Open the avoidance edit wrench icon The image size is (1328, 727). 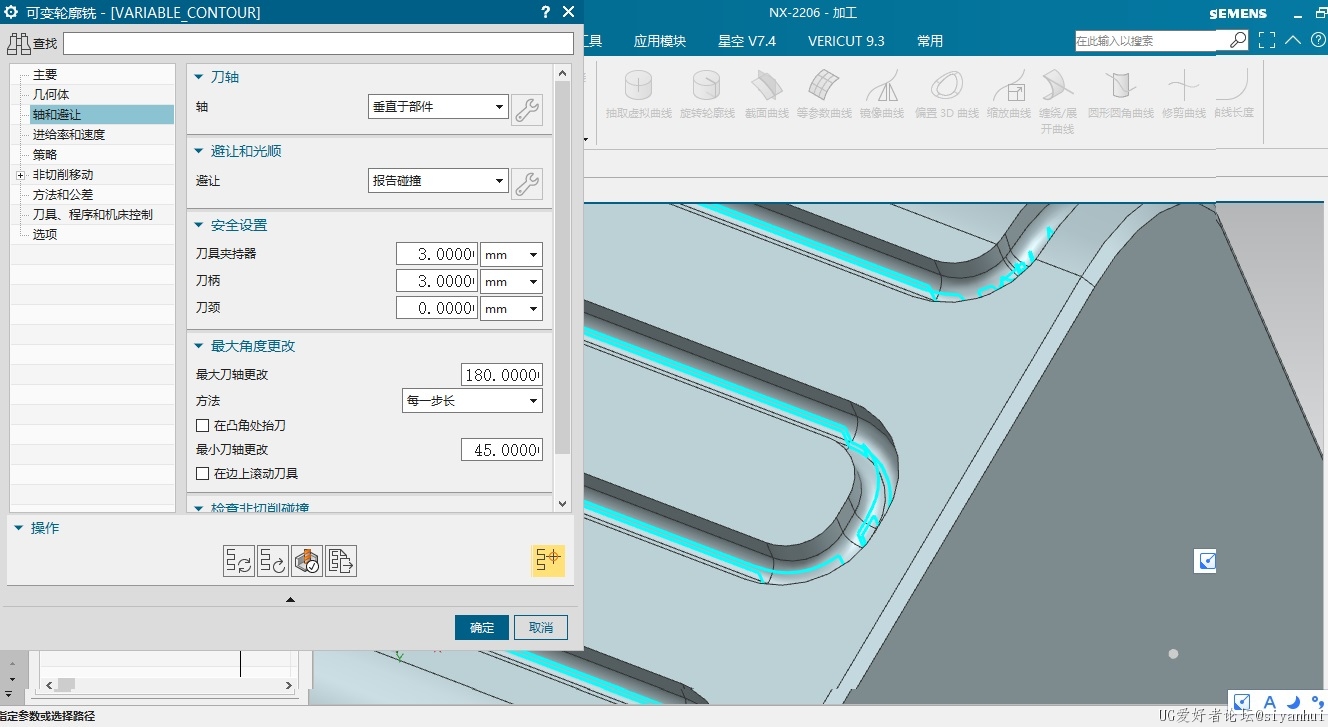527,183
